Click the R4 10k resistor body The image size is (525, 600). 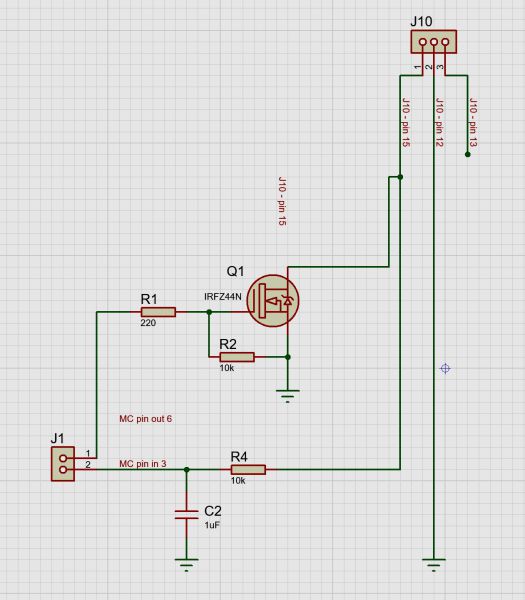pyautogui.click(x=248, y=470)
